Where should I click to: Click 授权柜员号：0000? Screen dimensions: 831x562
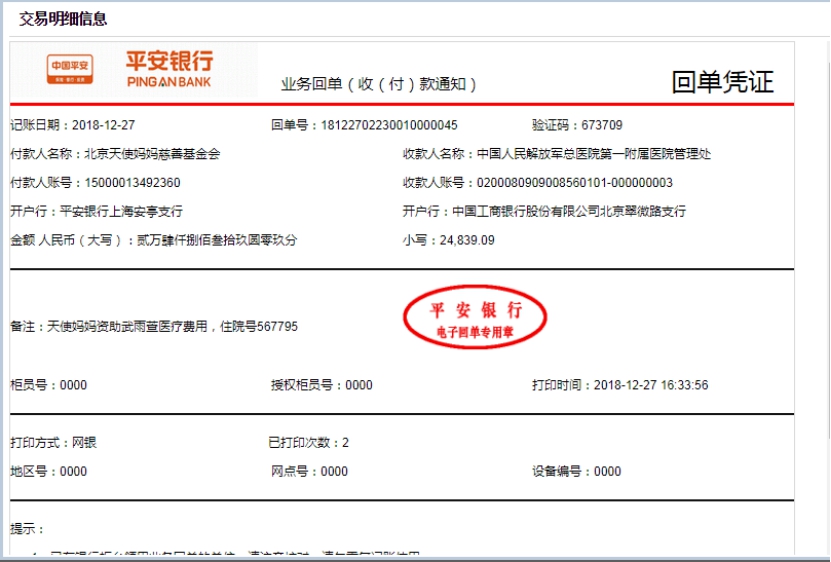(322, 385)
